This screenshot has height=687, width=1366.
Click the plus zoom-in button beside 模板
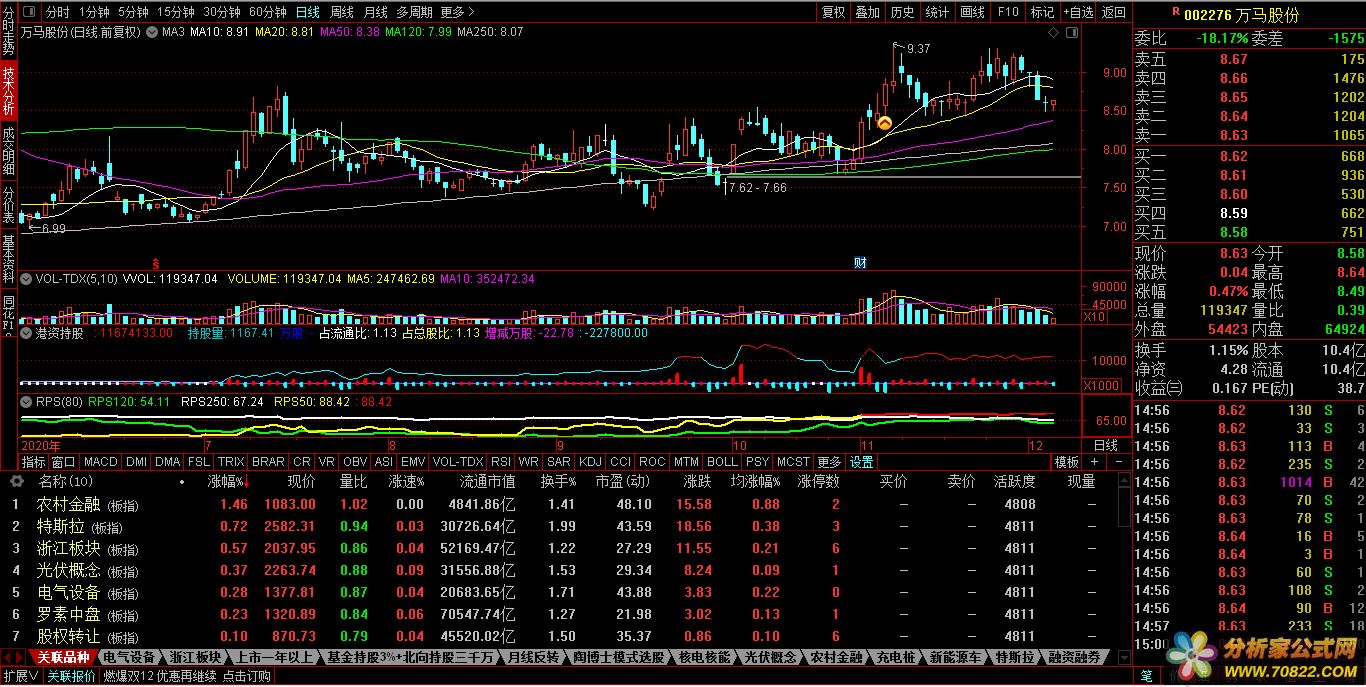point(1095,462)
